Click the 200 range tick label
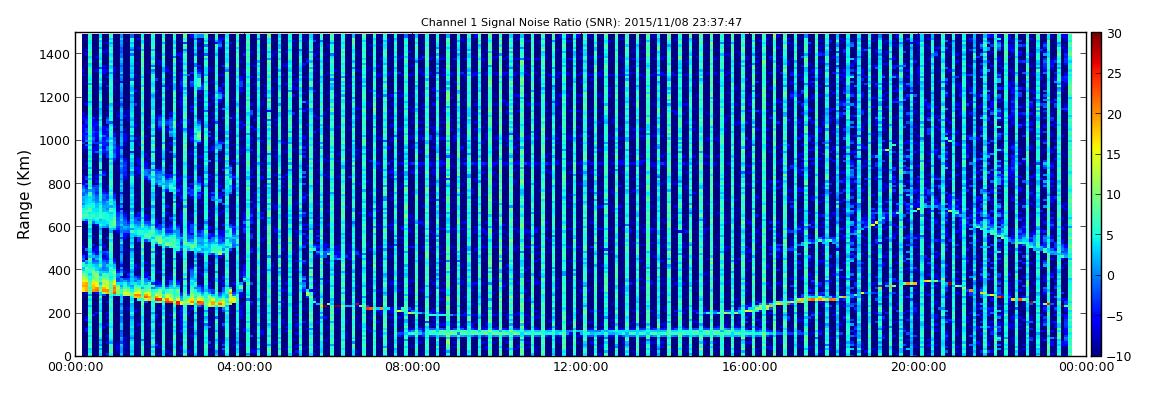The height and width of the screenshot is (407, 1150). coord(59,314)
